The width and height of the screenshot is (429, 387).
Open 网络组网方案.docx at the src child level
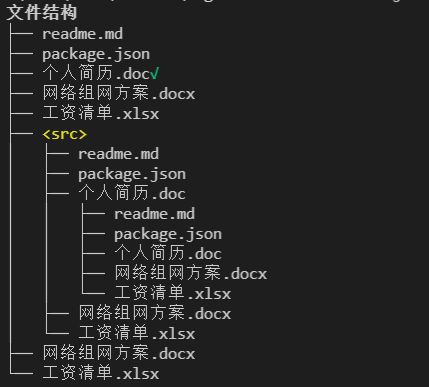155,313
